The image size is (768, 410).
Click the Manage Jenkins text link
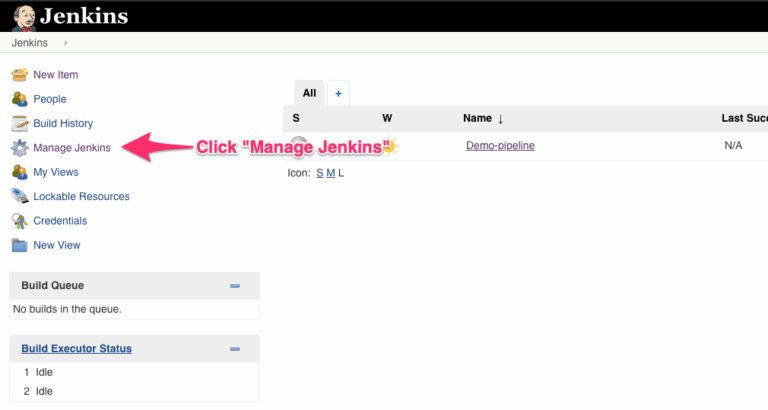72,148
